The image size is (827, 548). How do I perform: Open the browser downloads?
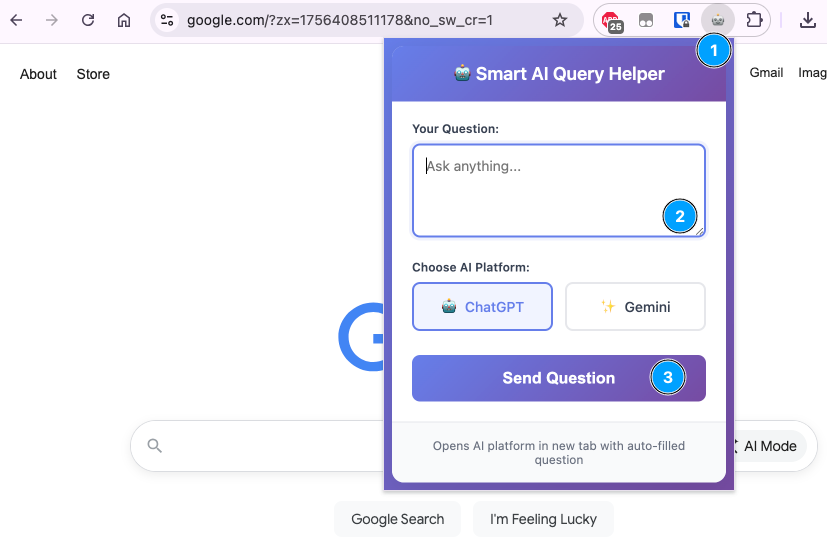click(808, 20)
